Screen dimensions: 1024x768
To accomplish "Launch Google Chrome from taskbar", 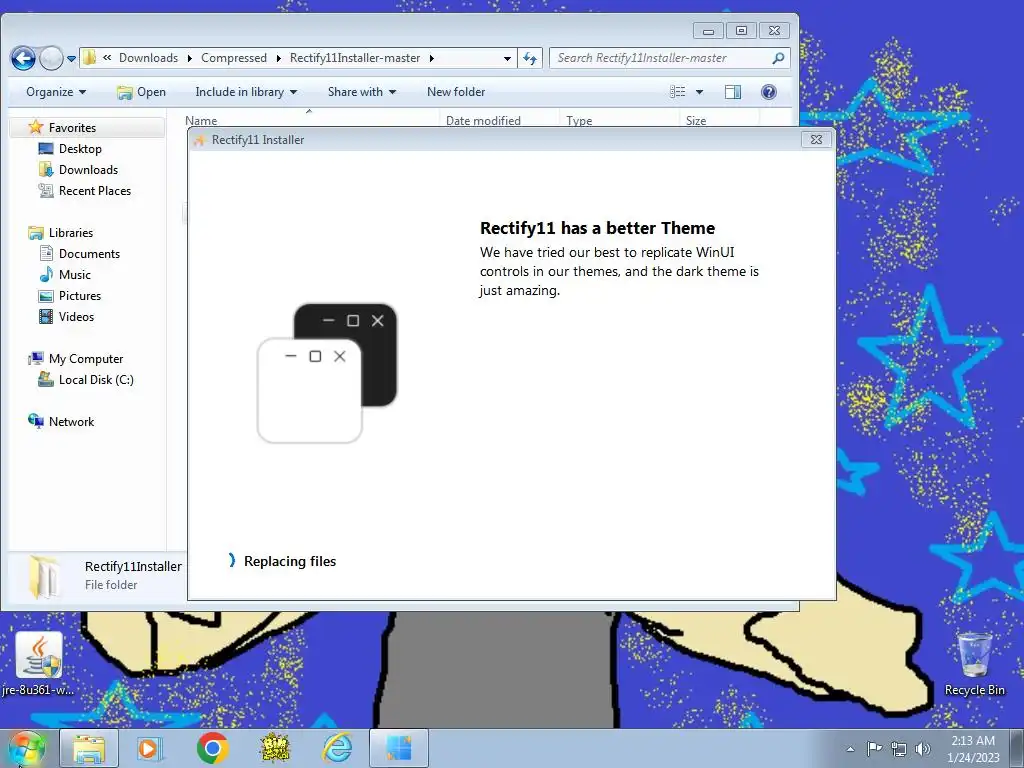I will [x=212, y=748].
